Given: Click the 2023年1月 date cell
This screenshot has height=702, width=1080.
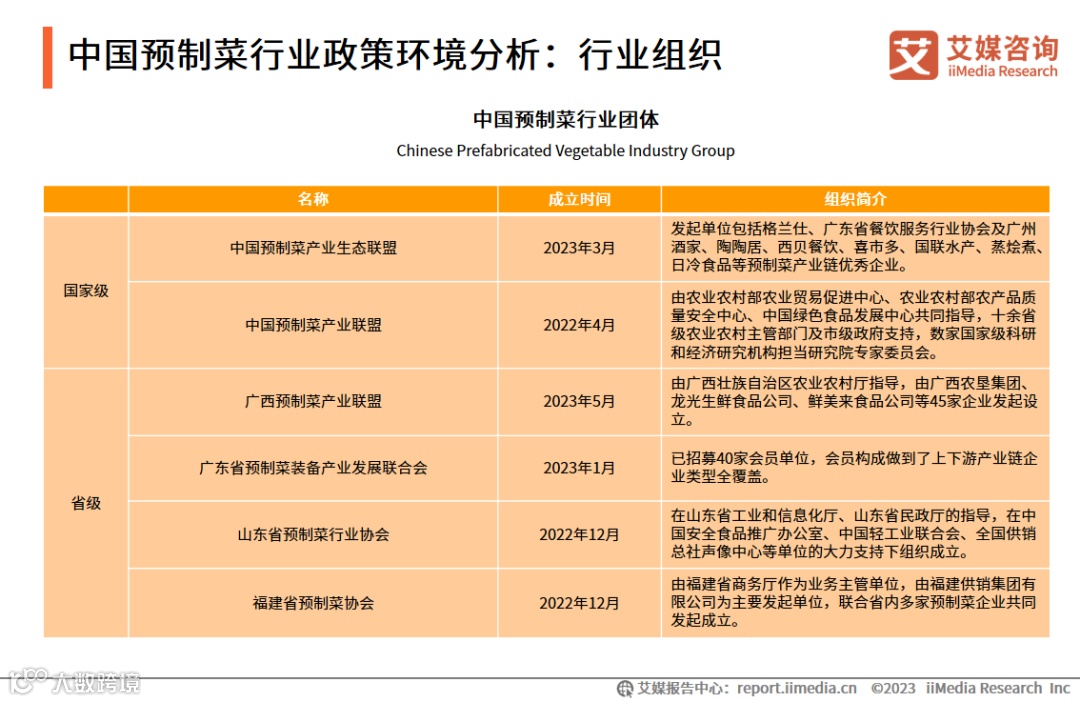Looking at the screenshot, I should [x=579, y=468].
